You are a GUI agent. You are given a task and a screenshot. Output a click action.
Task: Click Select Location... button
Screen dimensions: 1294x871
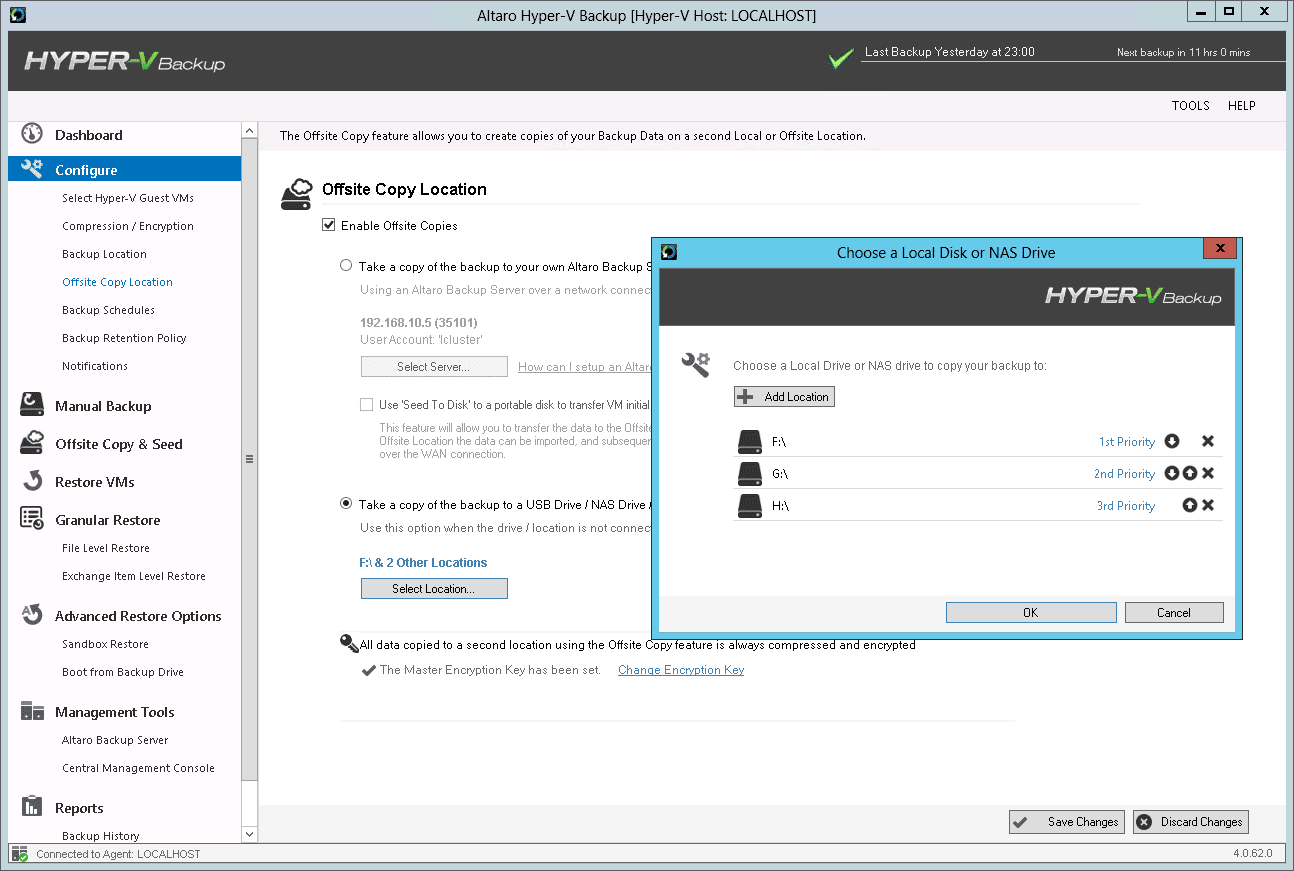point(434,589)
